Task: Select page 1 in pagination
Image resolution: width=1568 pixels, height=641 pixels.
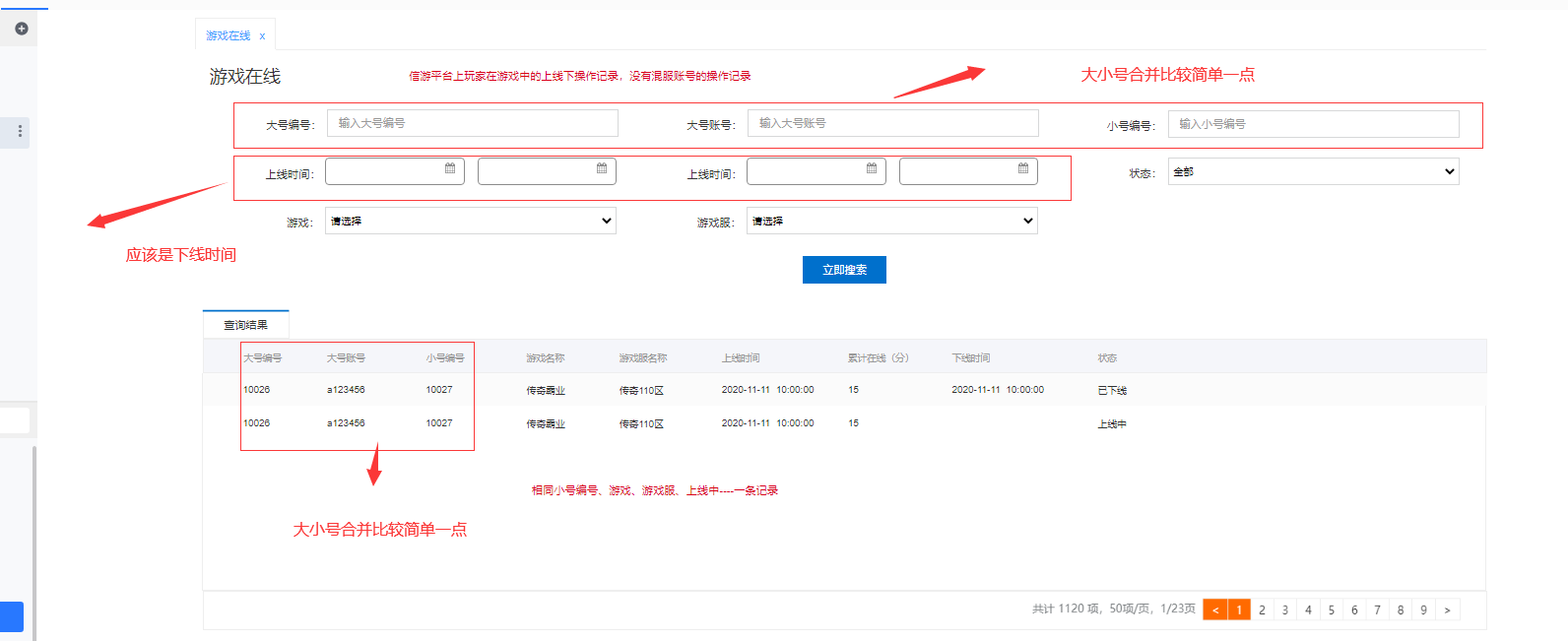Action: (x=1239, y=609)
